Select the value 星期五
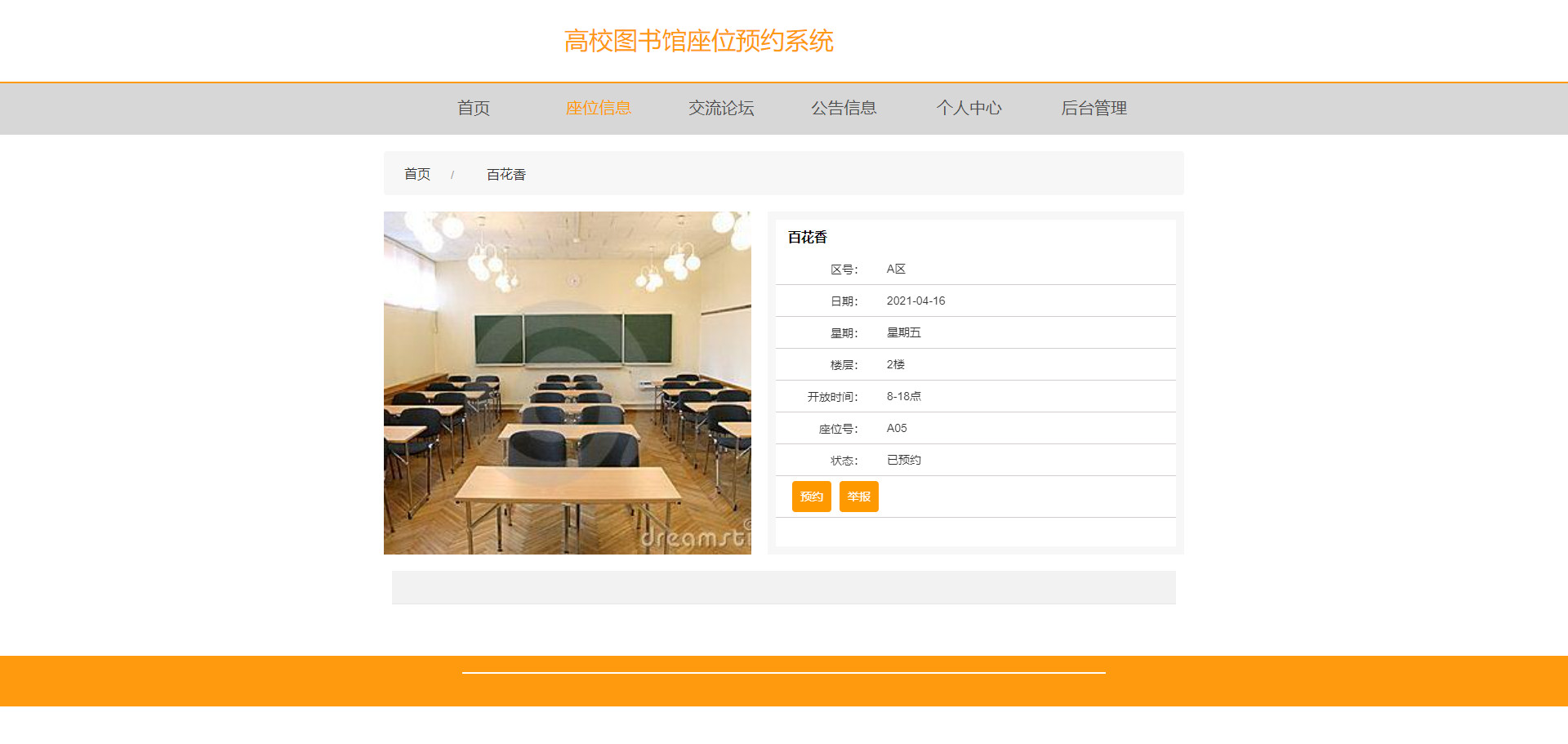The width and height of the screenshot is (1568, 744). (904, 332)
